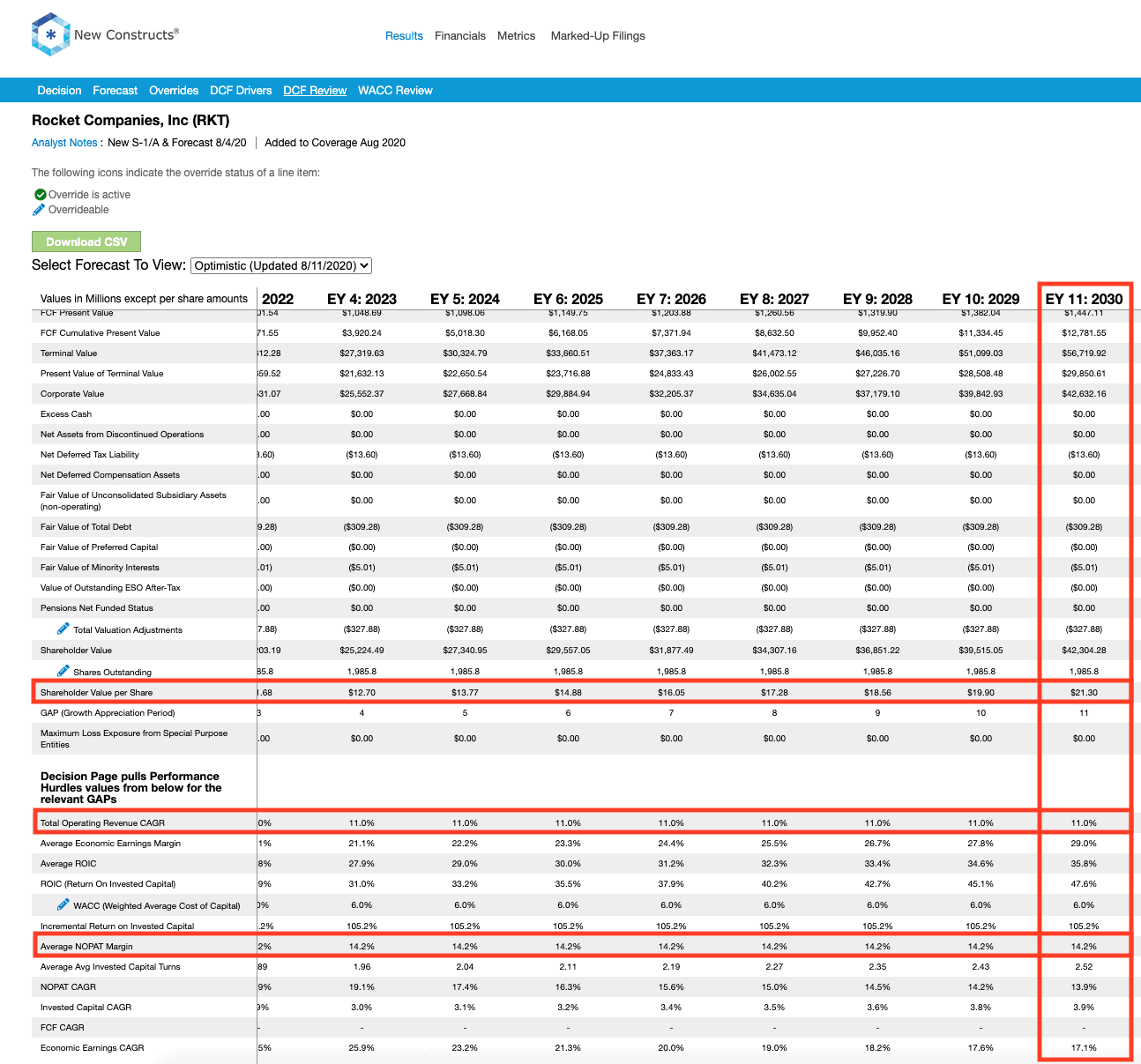
Task: Click the EY 5: 2024 column header
Action: (x=465, y=299)
